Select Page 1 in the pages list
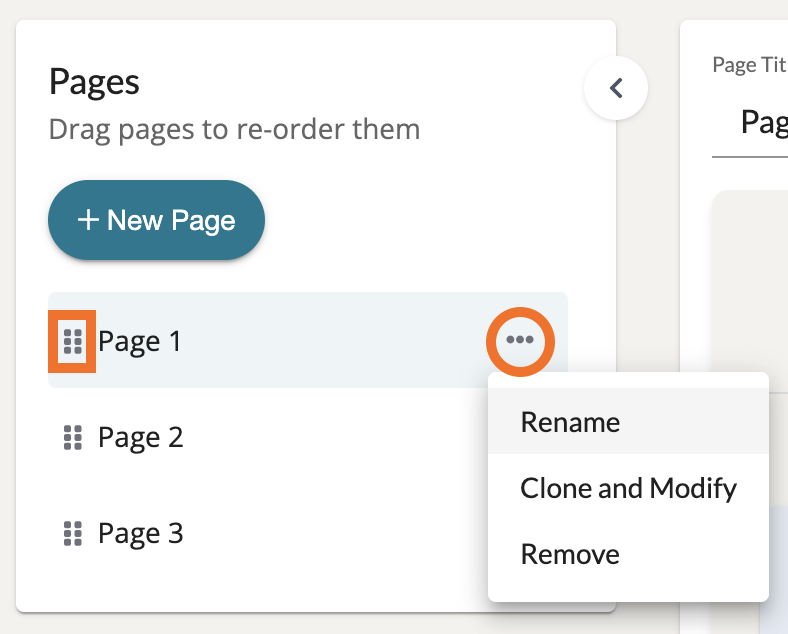Screen dimensions: 788x634 [x=308, y=340]
